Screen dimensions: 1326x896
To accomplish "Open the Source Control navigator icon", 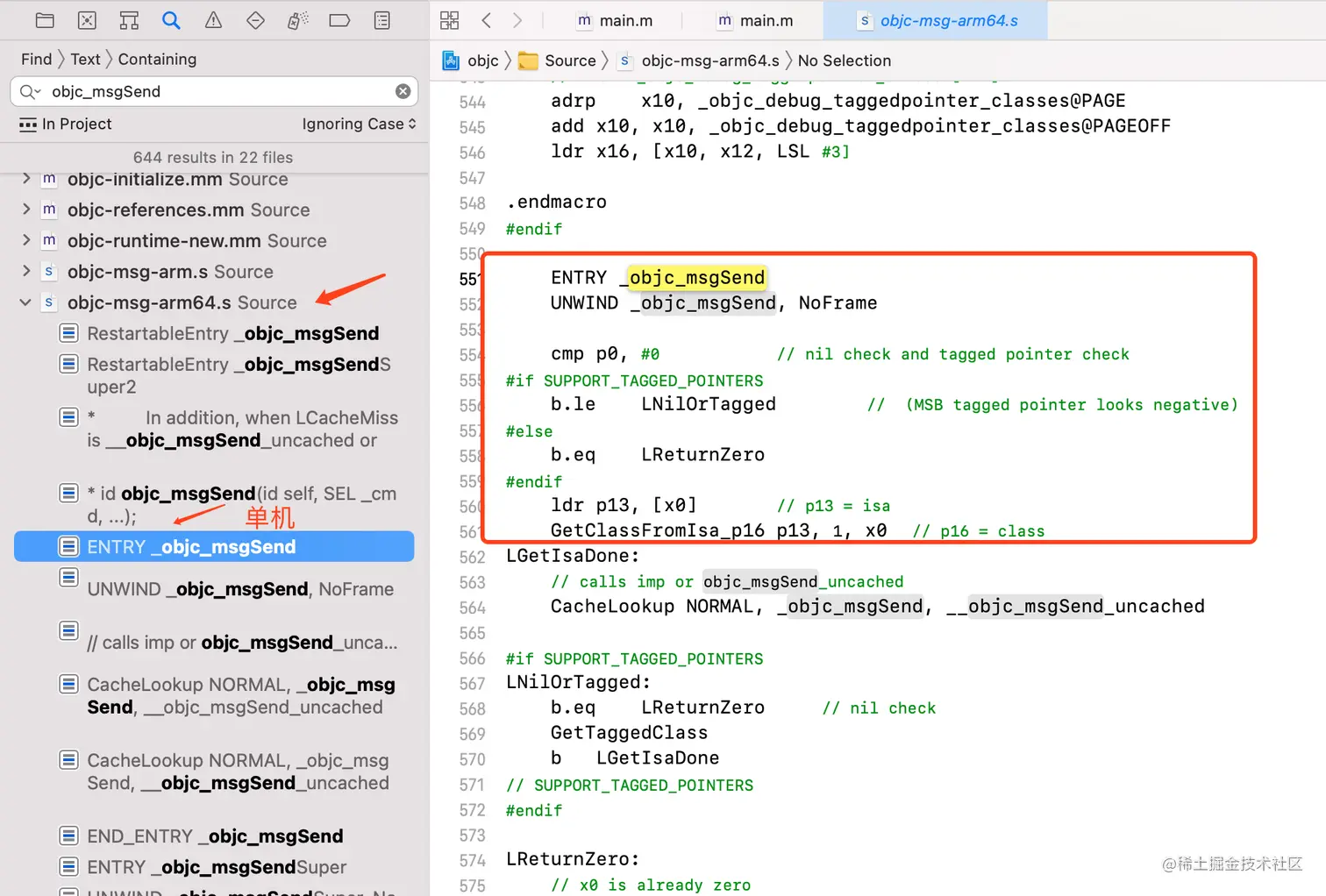I will coord(87,20).
